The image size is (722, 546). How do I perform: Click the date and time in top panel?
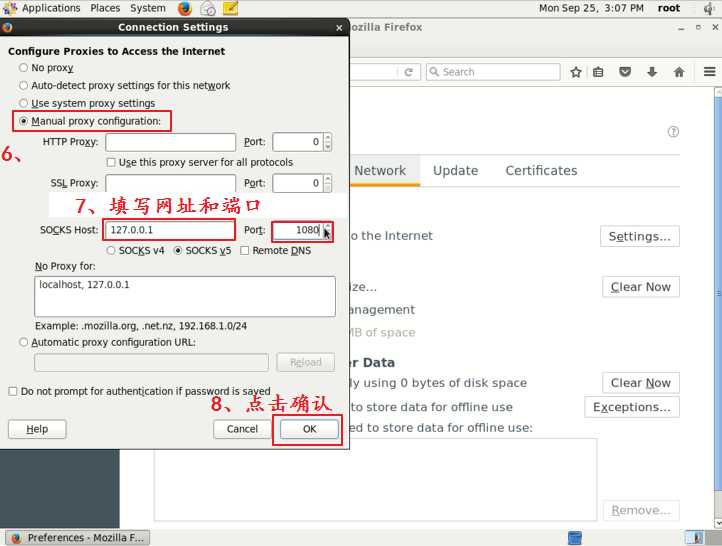[591, 8]
